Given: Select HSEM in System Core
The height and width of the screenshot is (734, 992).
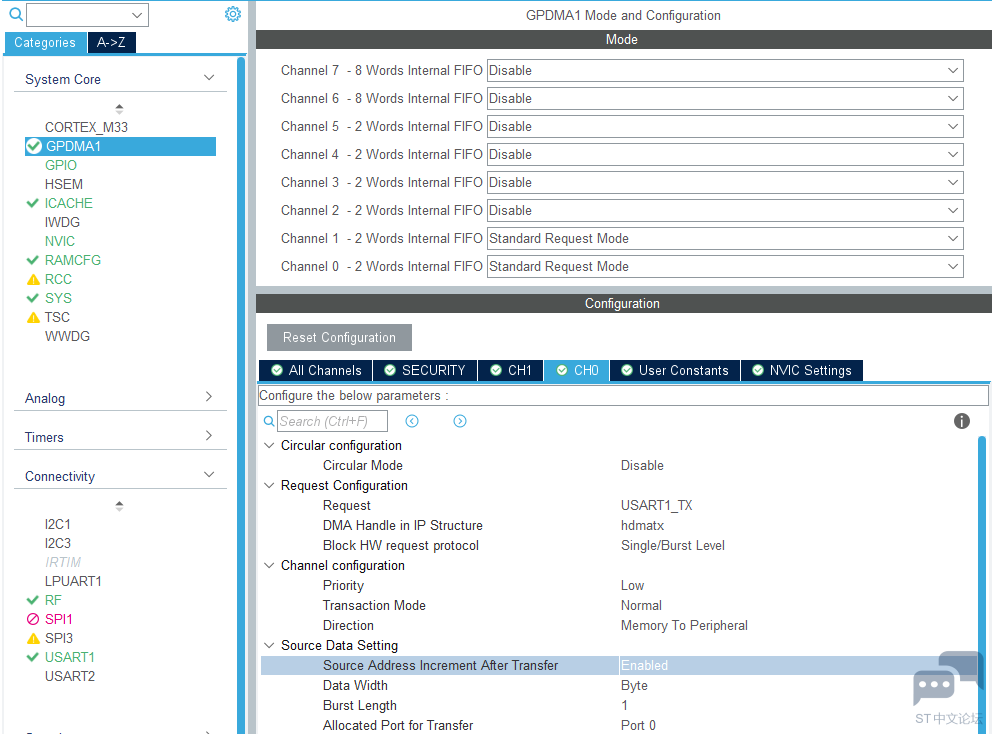Looking at the screenshot, I should pyautogui.click(x=64, y=184).
